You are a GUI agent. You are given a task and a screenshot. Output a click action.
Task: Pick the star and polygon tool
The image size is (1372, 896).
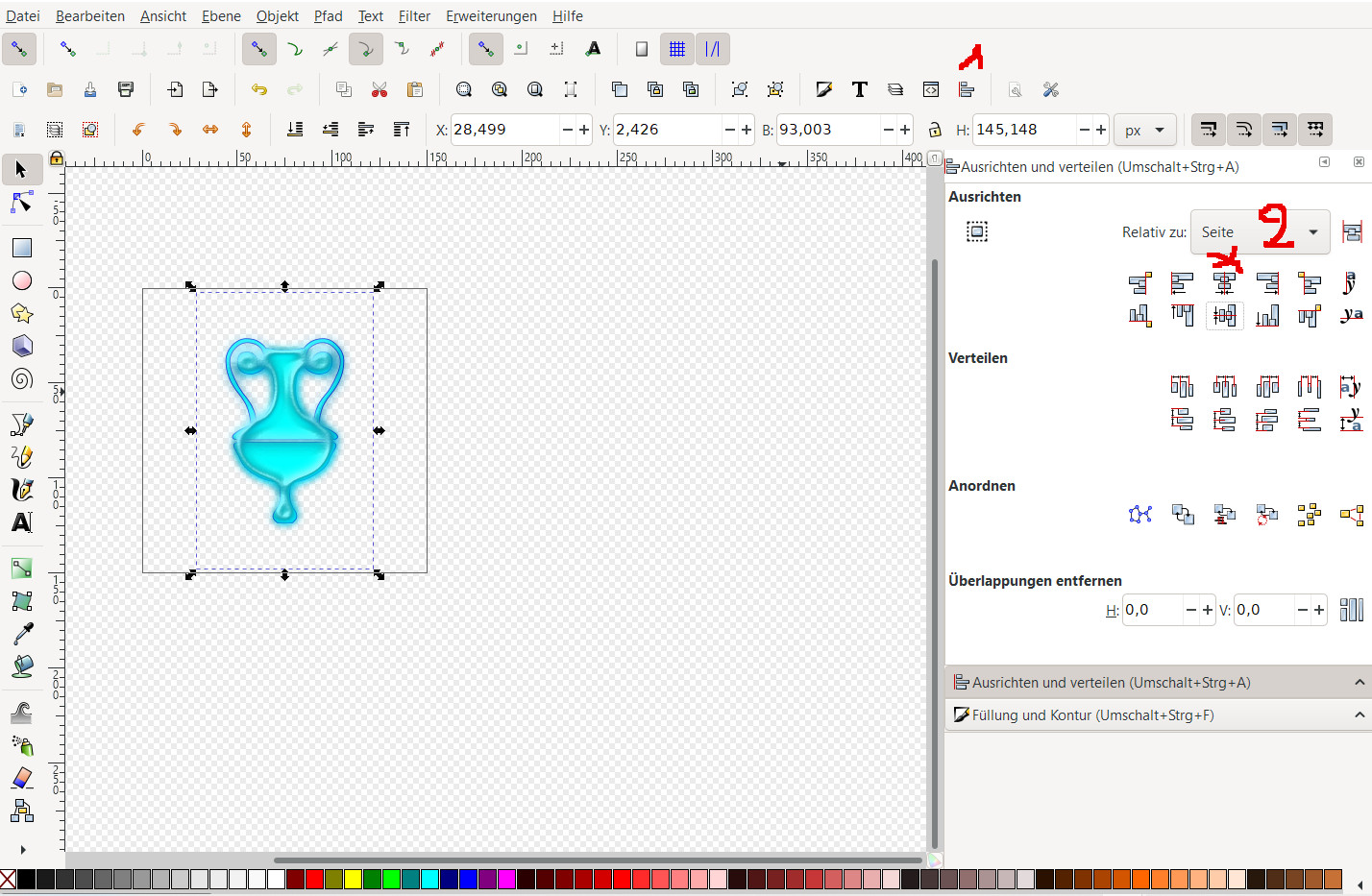tap(21, 313)
